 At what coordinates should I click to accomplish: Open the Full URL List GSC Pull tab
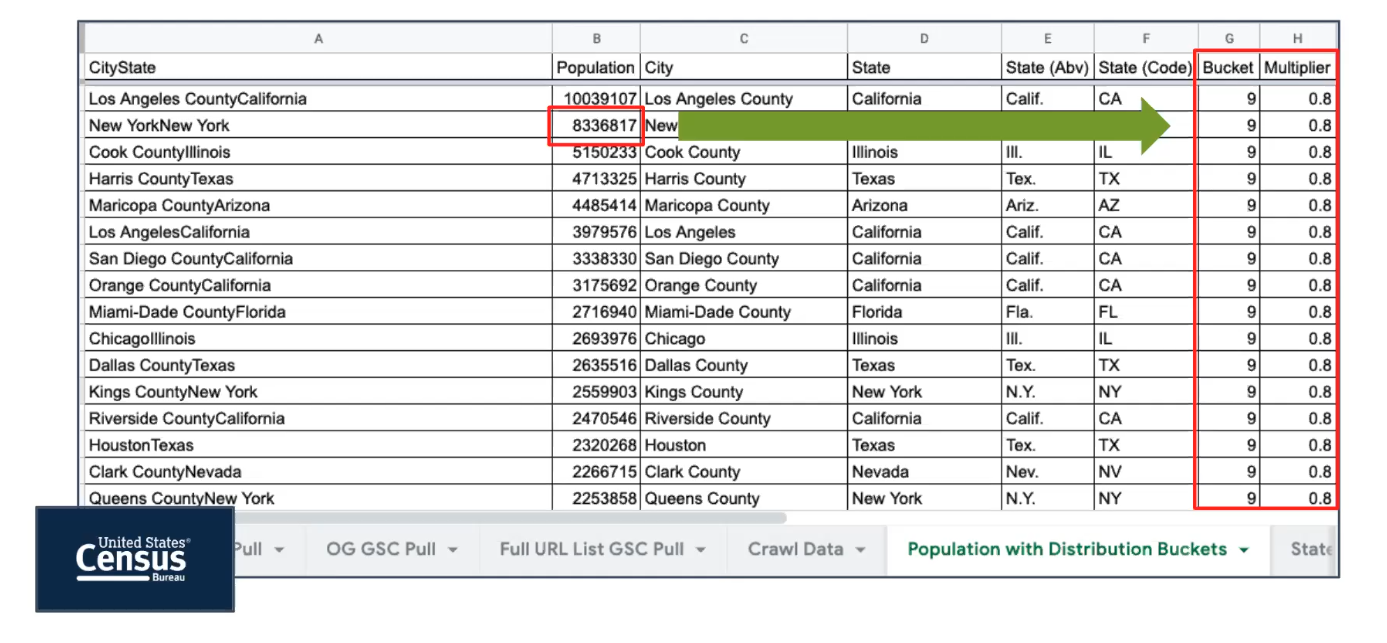coord(592,549)
